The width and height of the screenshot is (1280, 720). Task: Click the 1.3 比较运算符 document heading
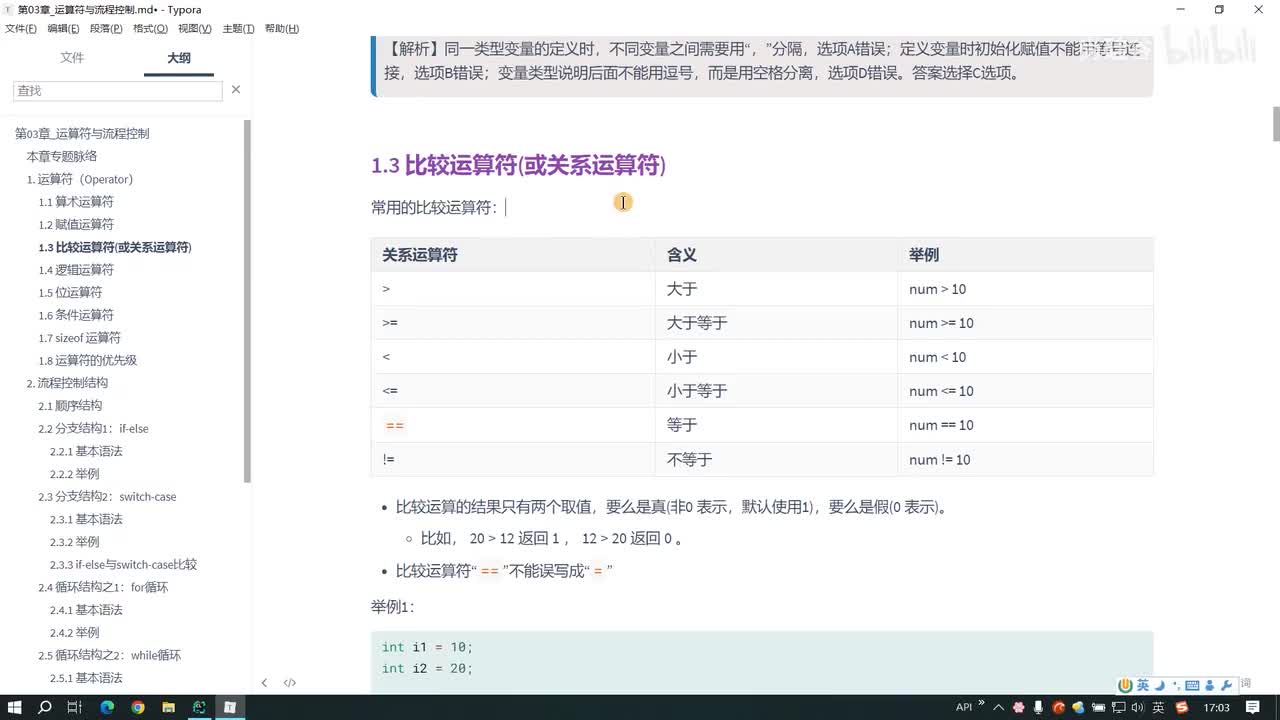(x=518, y=165)
